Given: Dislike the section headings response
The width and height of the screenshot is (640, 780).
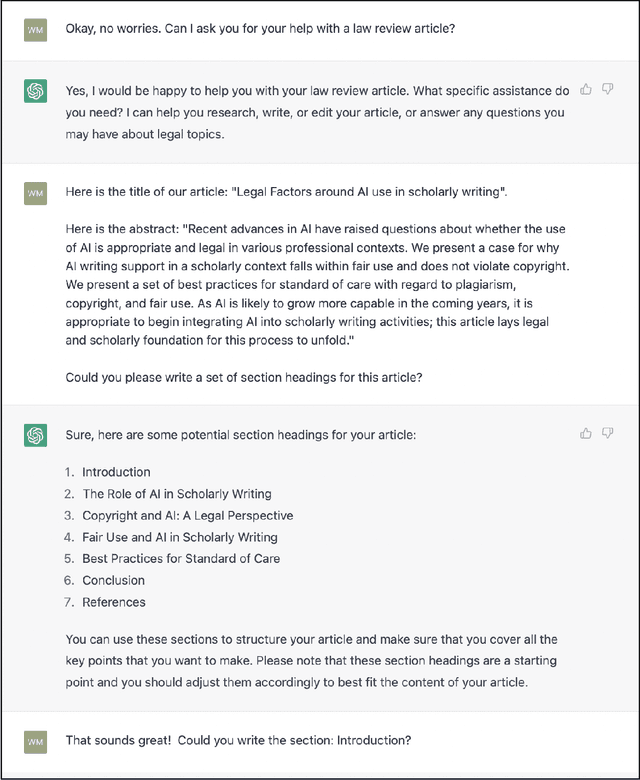Looking at the screenshot, I should click(608, 433).
